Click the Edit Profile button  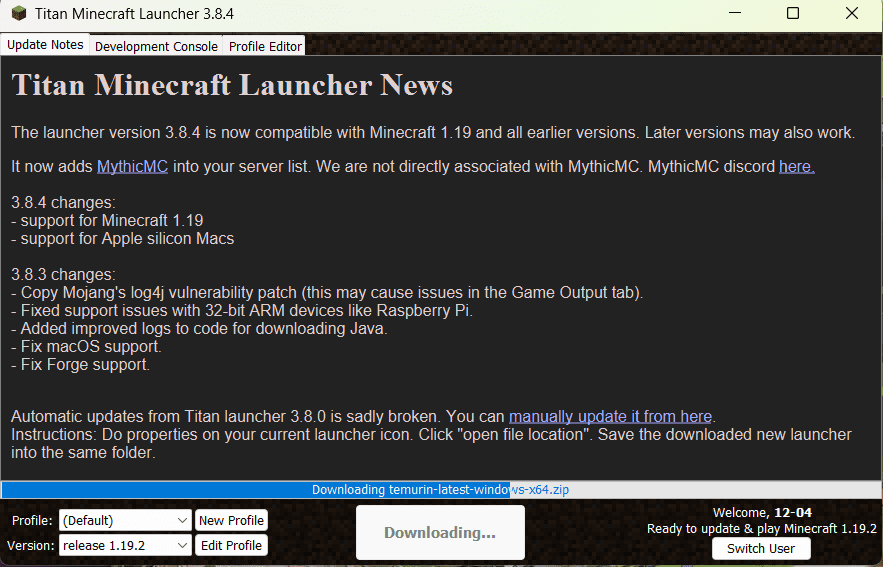[x=231, y=546]
